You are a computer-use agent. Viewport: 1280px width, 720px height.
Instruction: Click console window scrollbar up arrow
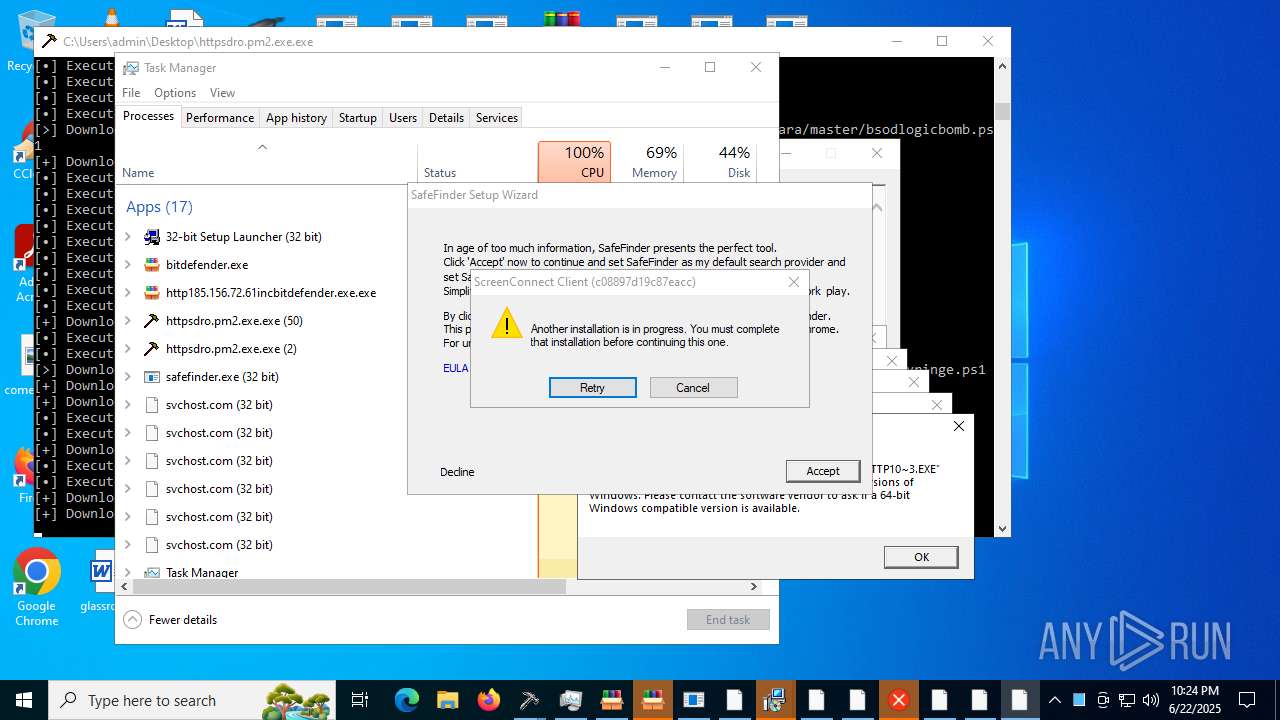pos(1002,66)
